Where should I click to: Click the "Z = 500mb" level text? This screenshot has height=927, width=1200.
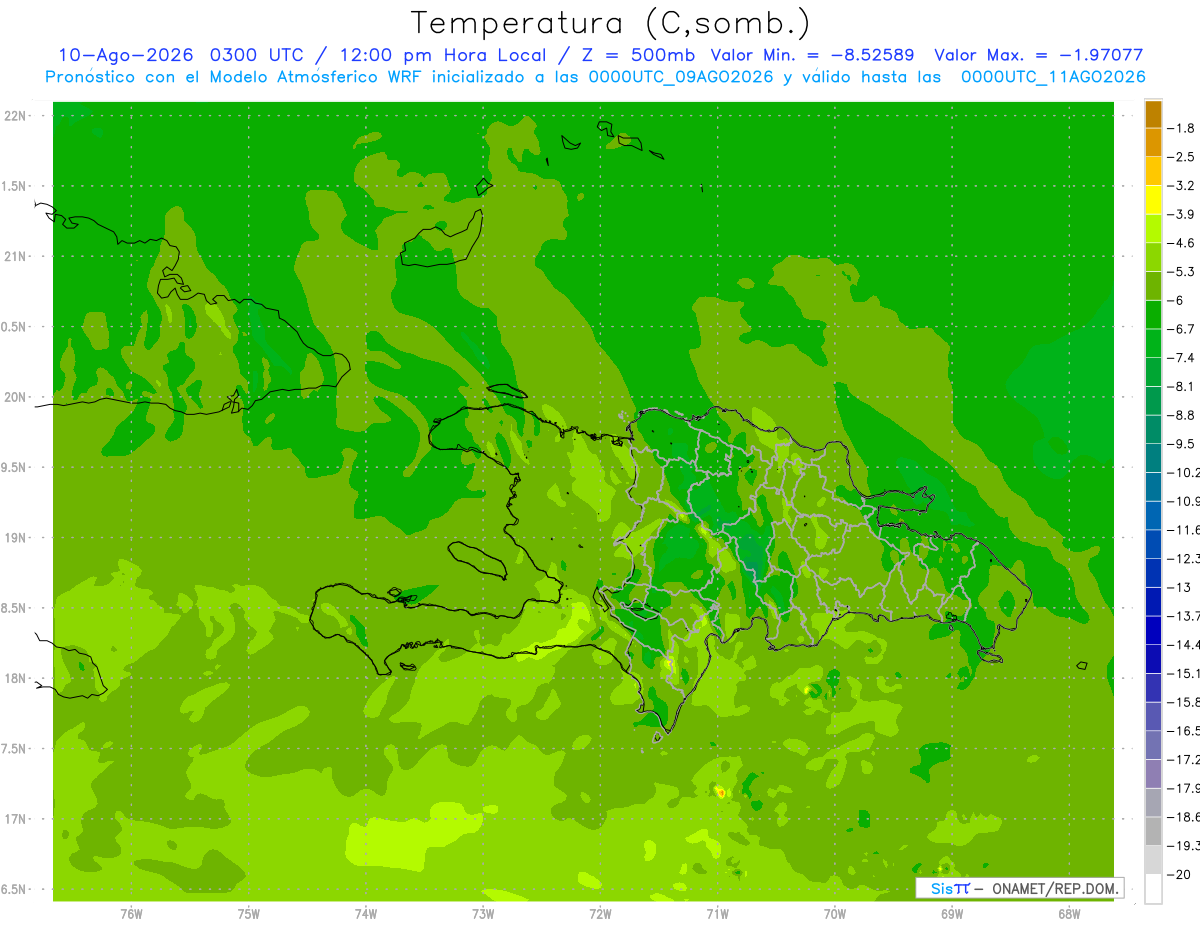(x=639, y=55)
